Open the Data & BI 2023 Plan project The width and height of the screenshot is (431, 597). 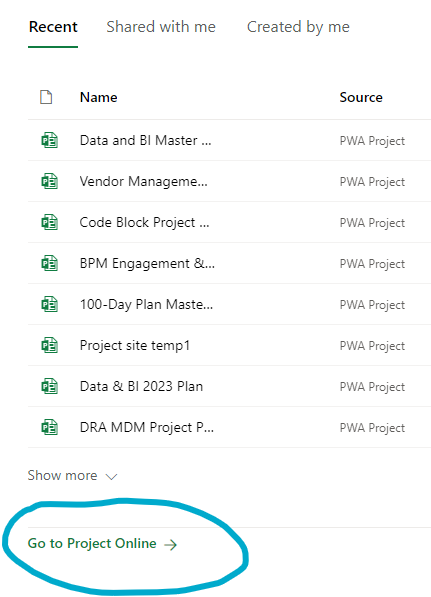pyautogui.click(x=141, y=386)
